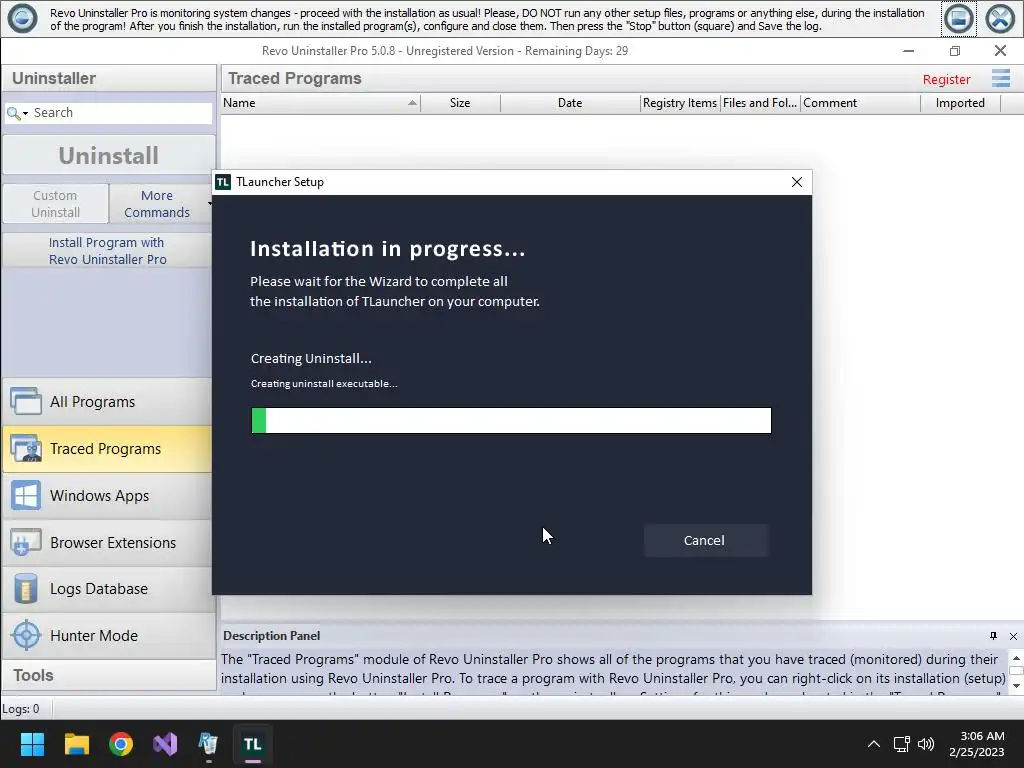Sort by the Name column header

pos(320,103)
